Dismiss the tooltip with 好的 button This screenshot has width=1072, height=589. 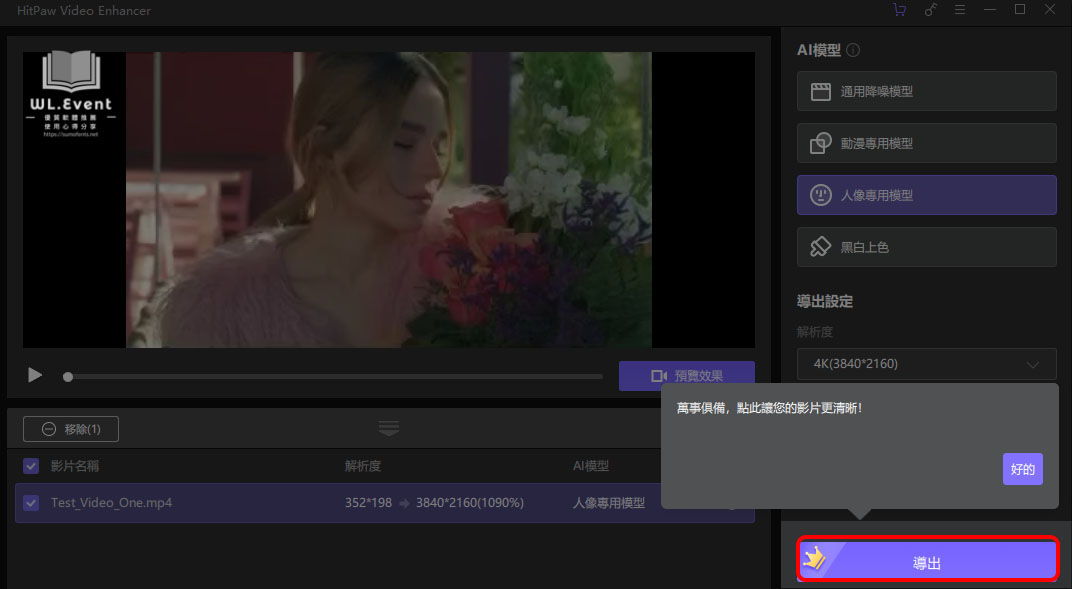click(1022, 469)
